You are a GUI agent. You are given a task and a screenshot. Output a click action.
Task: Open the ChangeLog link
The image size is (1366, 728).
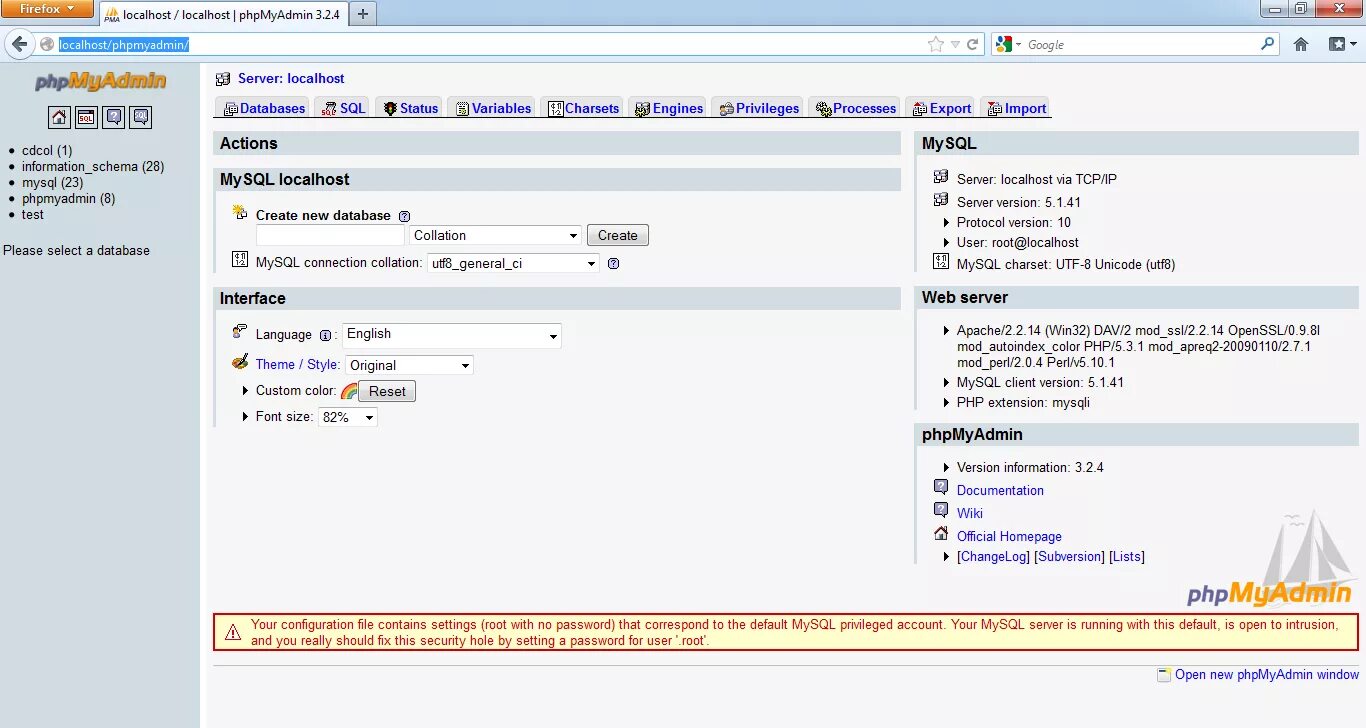(x=993, y=557)
